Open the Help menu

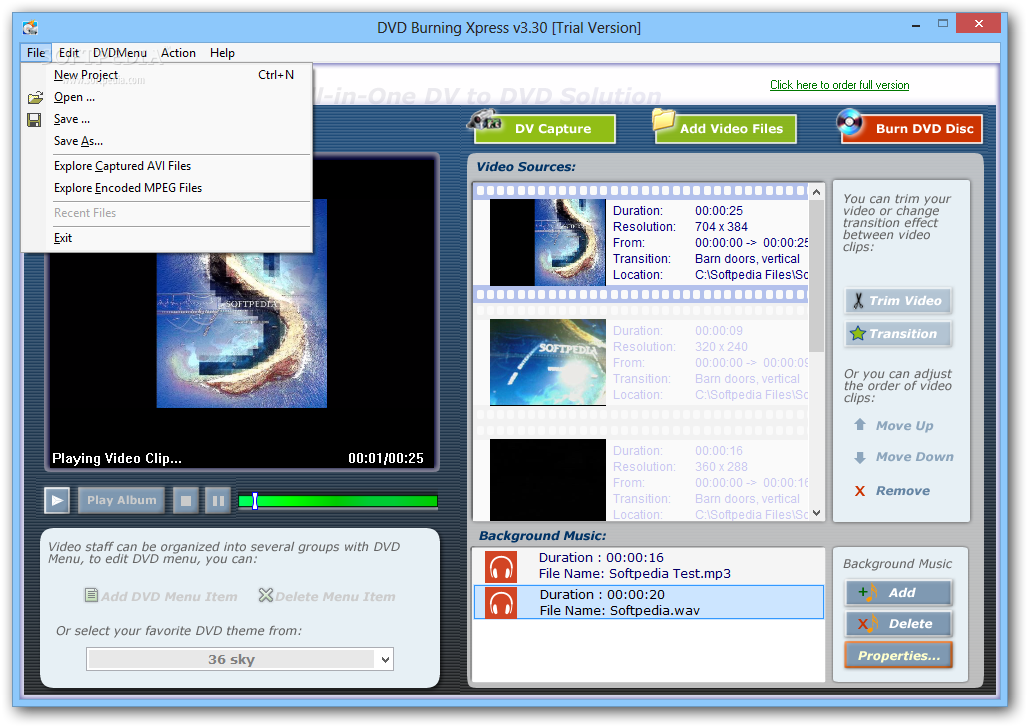[x=222, y=53]
